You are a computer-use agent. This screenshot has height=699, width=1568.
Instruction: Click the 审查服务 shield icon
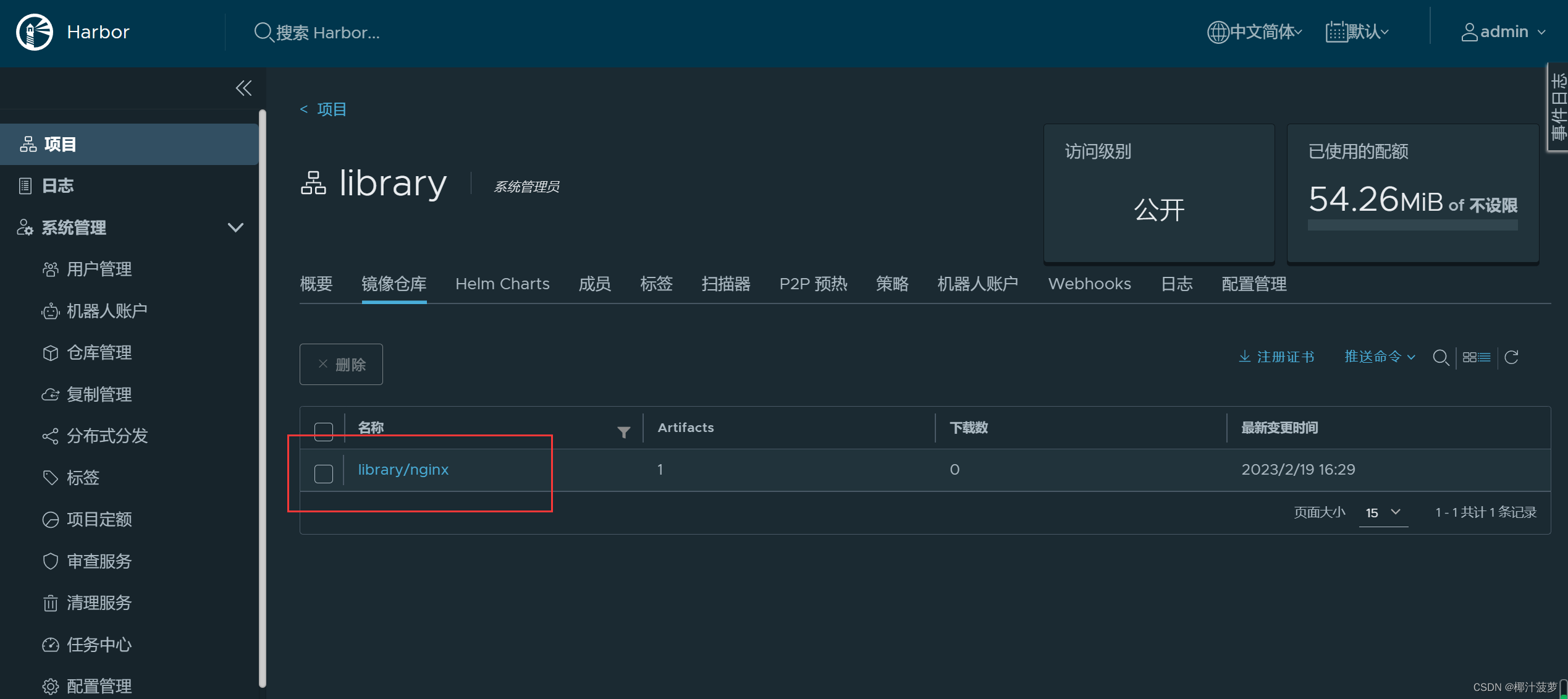coord(51,561)
